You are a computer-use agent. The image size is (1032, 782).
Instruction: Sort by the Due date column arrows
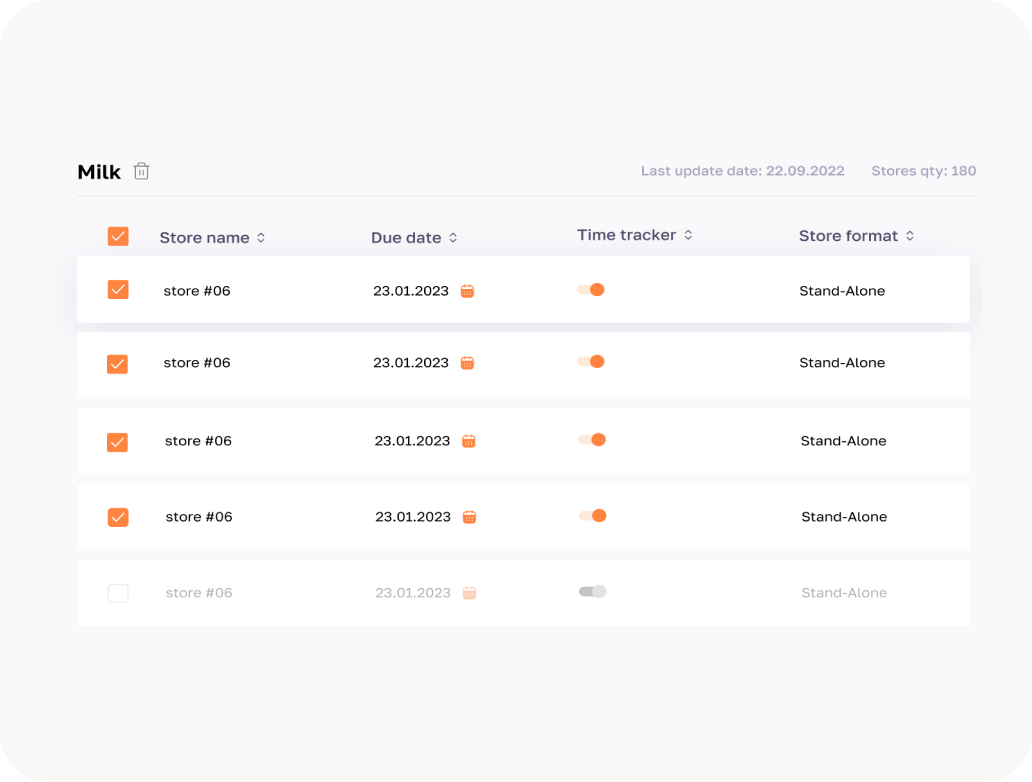(x=453, y=238)
